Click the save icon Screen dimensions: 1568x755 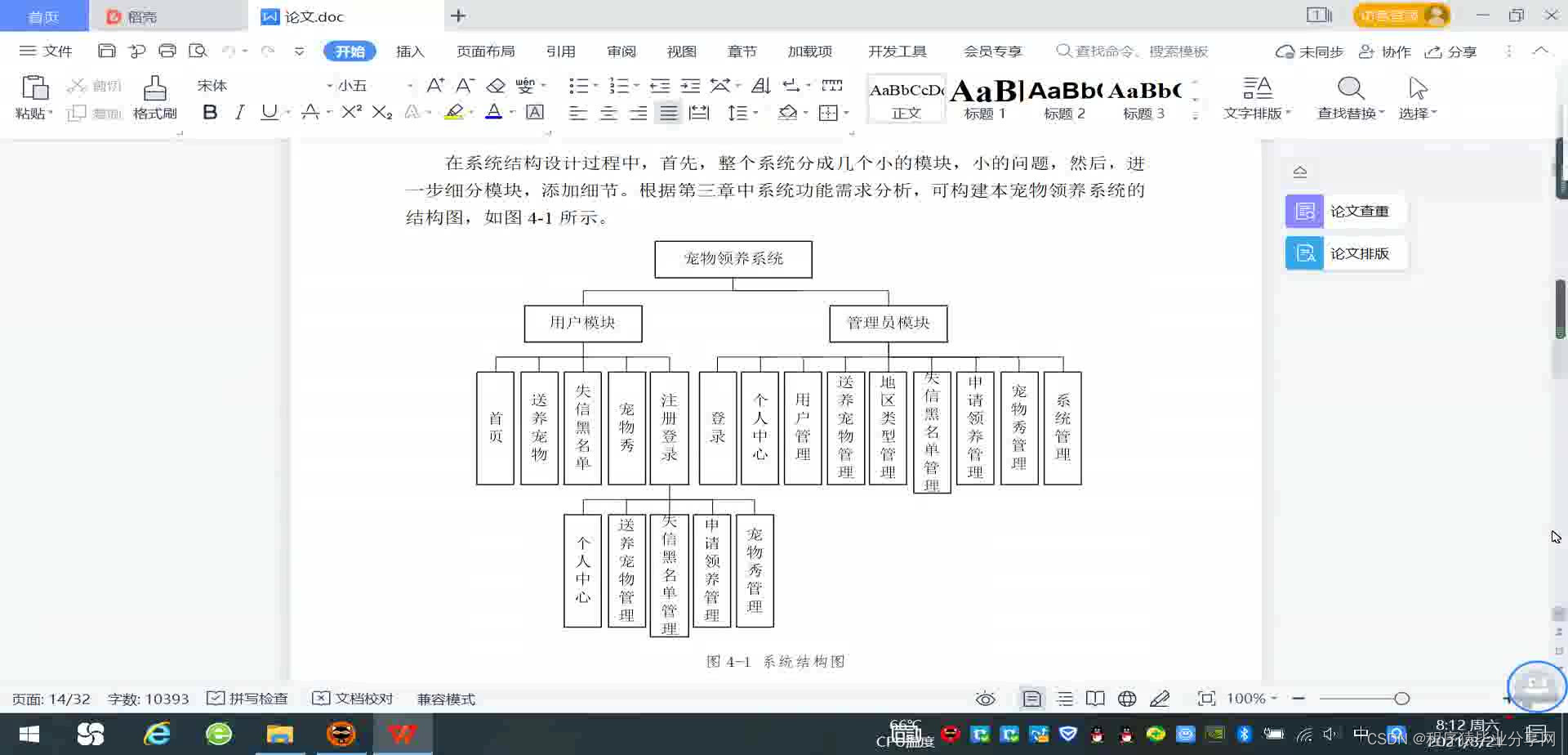tap(107, 51)
